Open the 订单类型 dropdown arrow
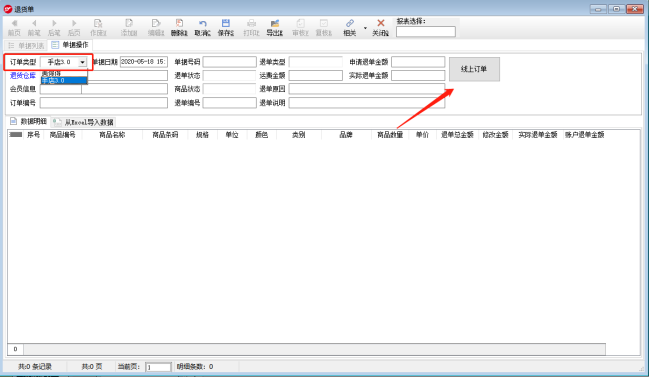This screenshot has height=377, width=650. coord(82,62)
